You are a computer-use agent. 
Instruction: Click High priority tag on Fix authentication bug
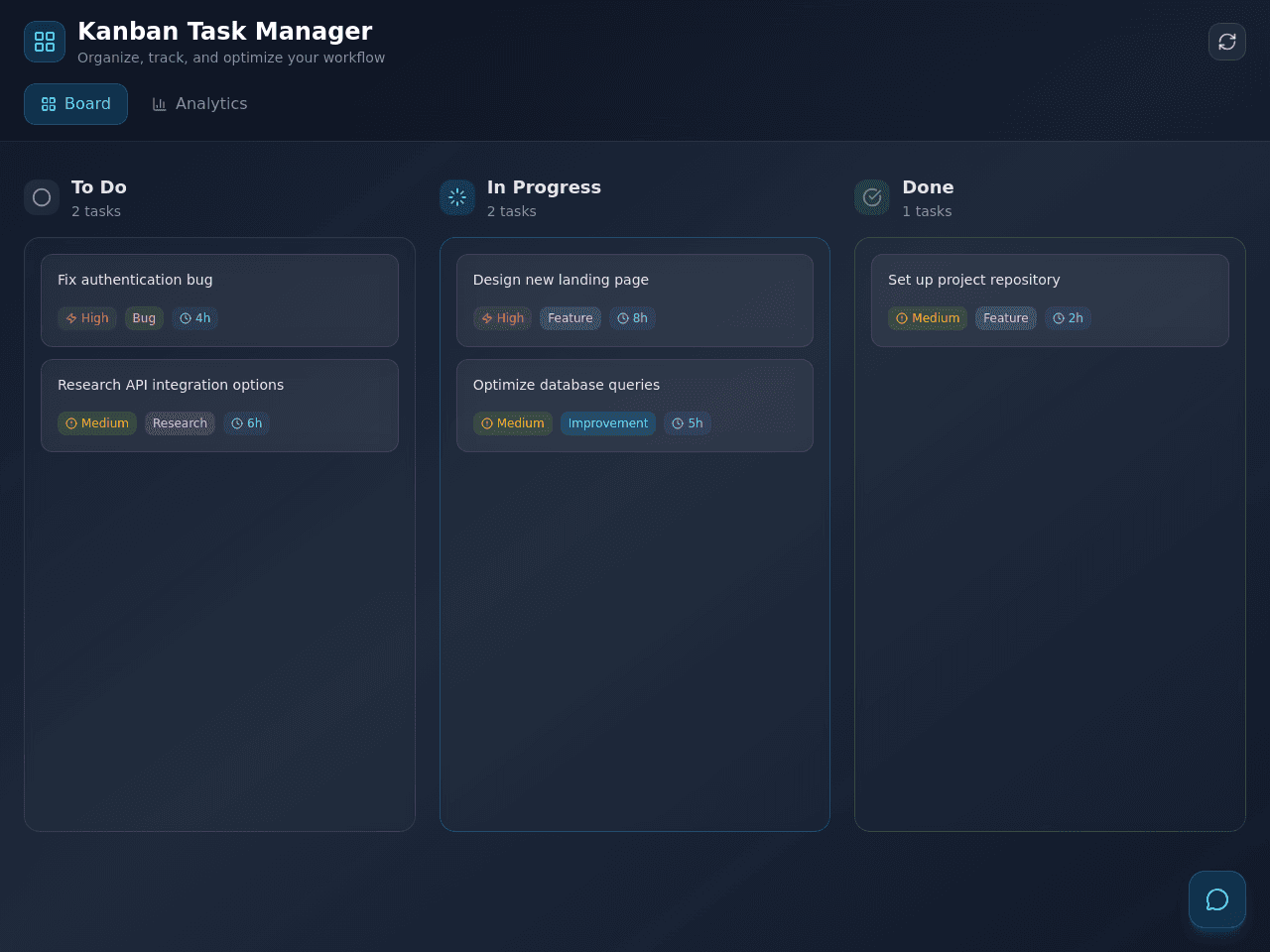[87, 318]
